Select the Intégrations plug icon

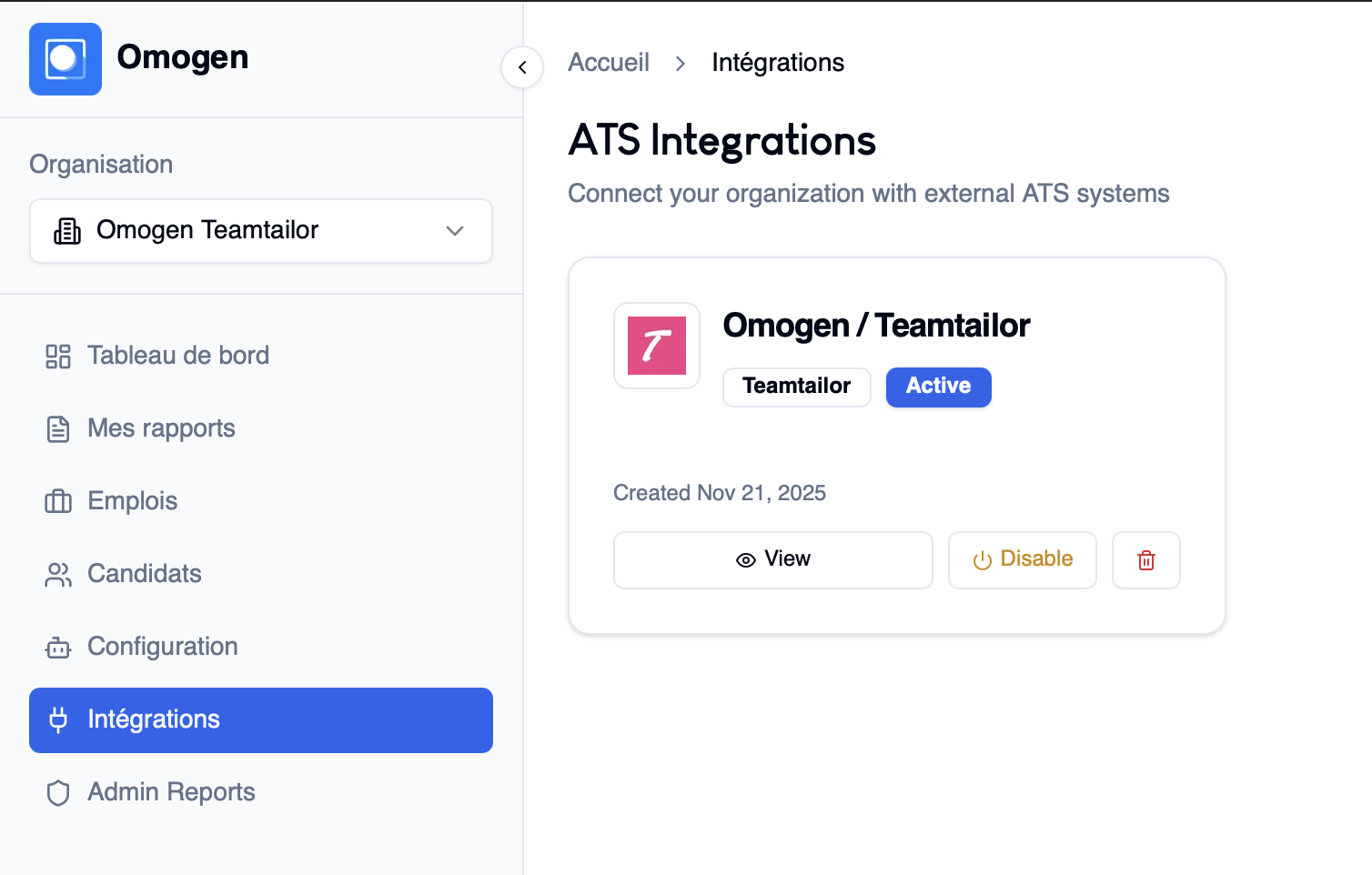58,720
